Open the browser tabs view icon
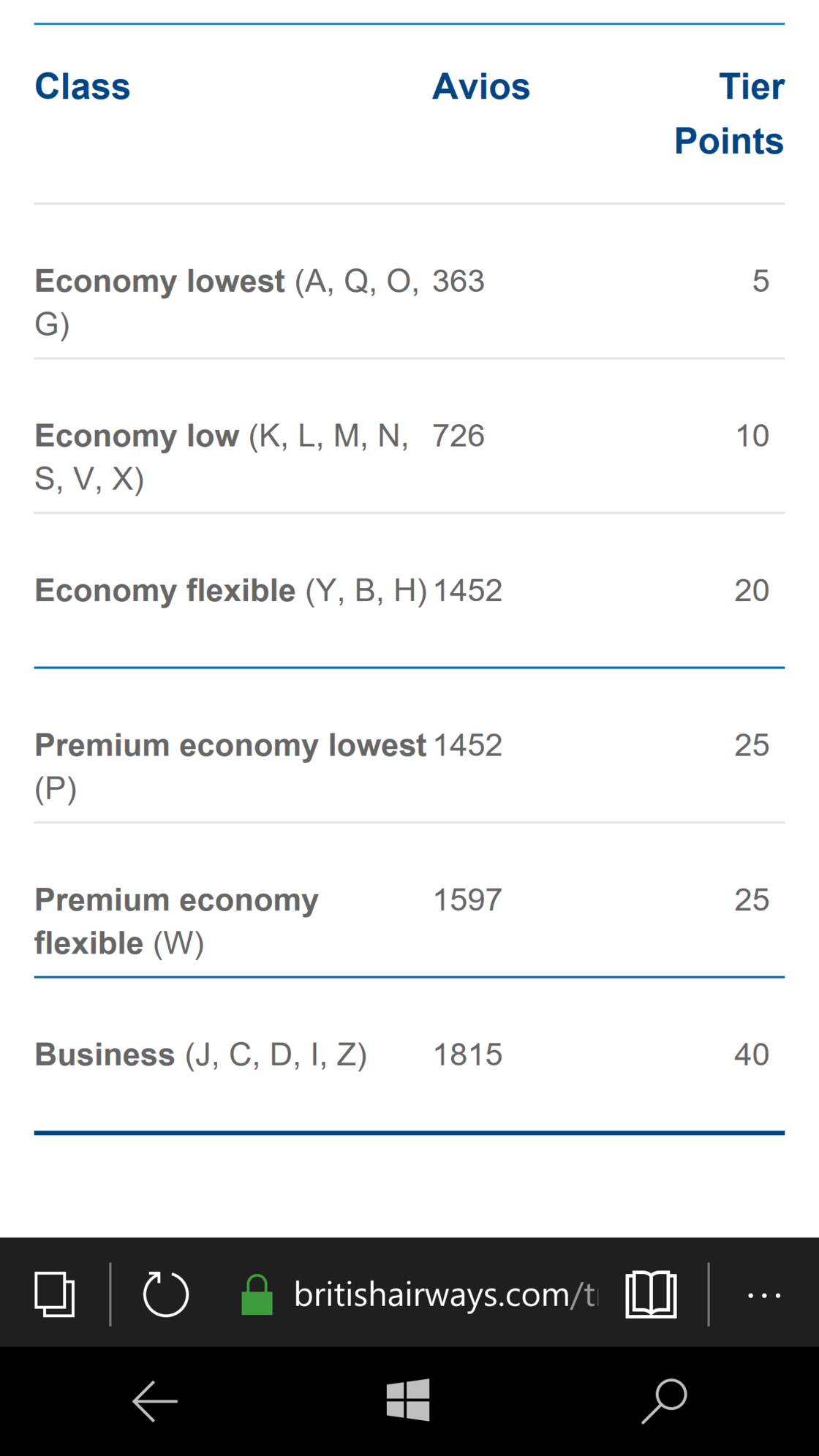This screenshot has height=1456, width=819. click(55, 1294)
